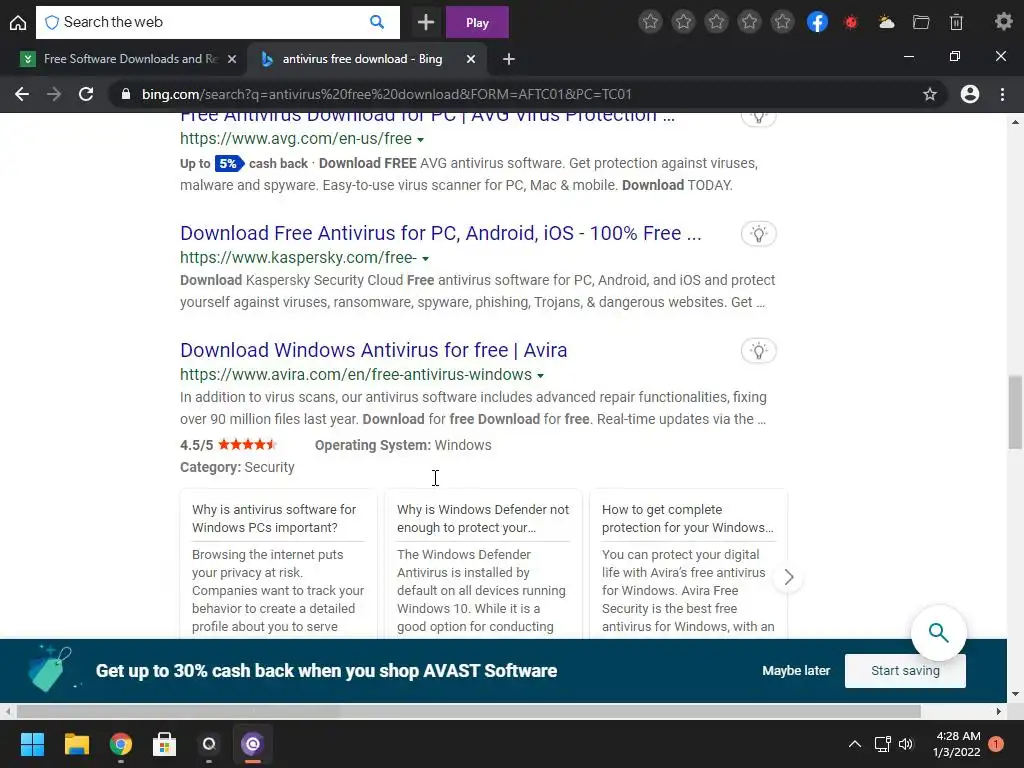Open How to get complete protection card

click(688, 564)
